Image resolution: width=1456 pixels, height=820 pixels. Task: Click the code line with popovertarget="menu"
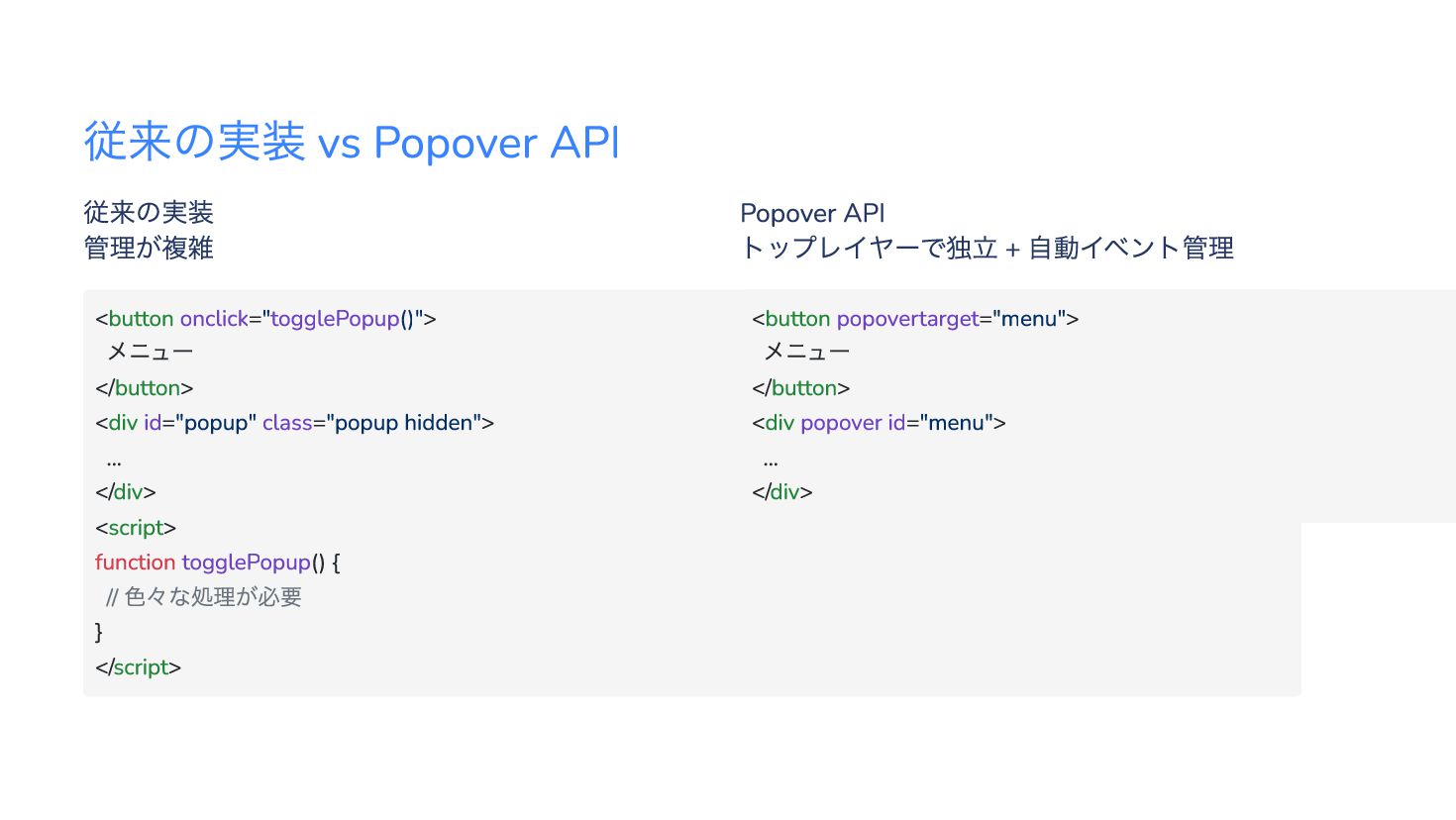915,319
